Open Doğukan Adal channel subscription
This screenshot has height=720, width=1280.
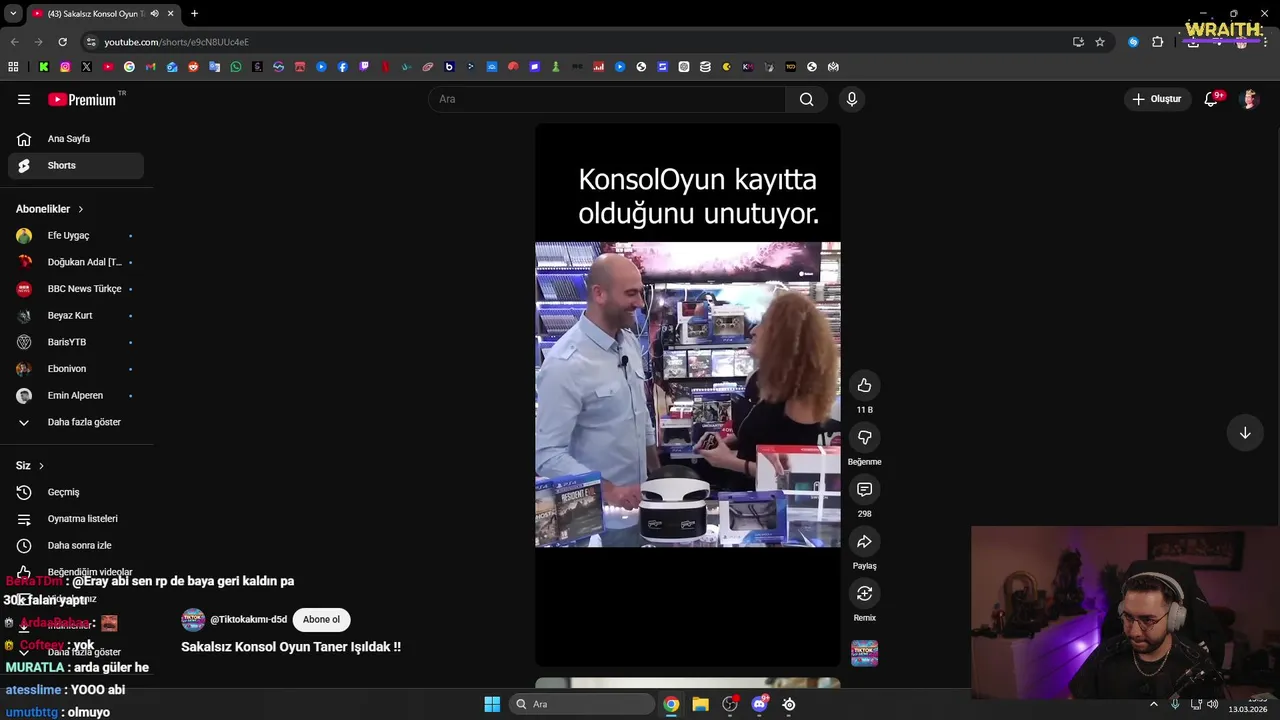[76, 262]
